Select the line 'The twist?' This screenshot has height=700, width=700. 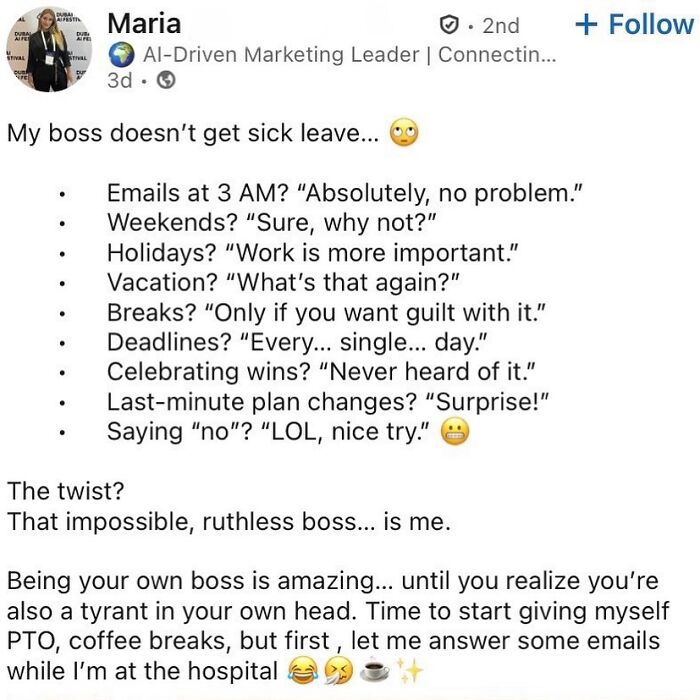coord(65,491)
